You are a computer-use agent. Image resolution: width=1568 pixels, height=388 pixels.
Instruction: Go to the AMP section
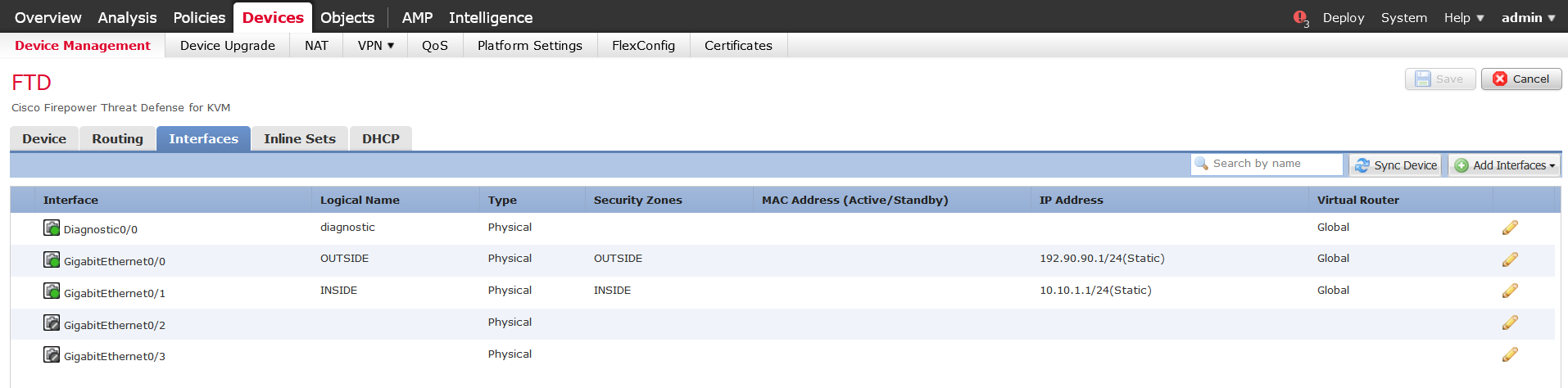coord(417,17)
